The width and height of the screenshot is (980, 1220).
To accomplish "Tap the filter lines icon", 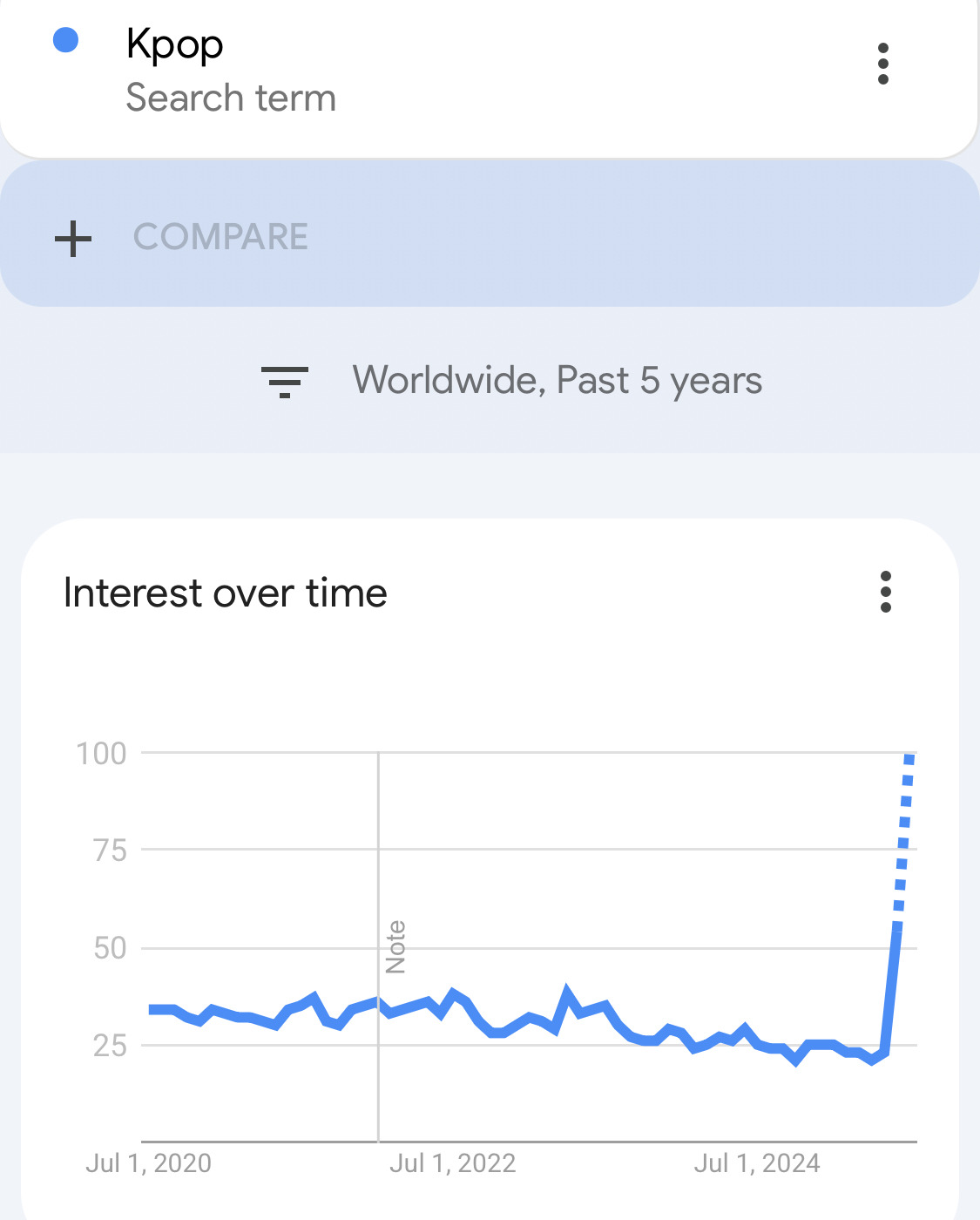I will click(285, 382).
